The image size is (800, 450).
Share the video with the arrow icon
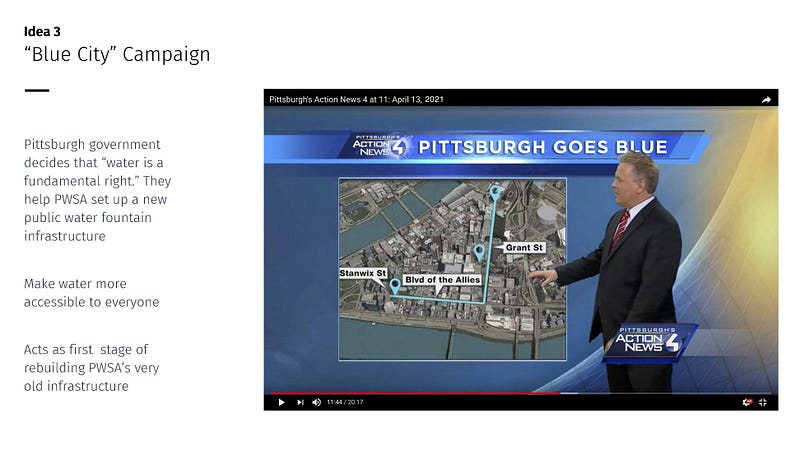pos(766,100)
